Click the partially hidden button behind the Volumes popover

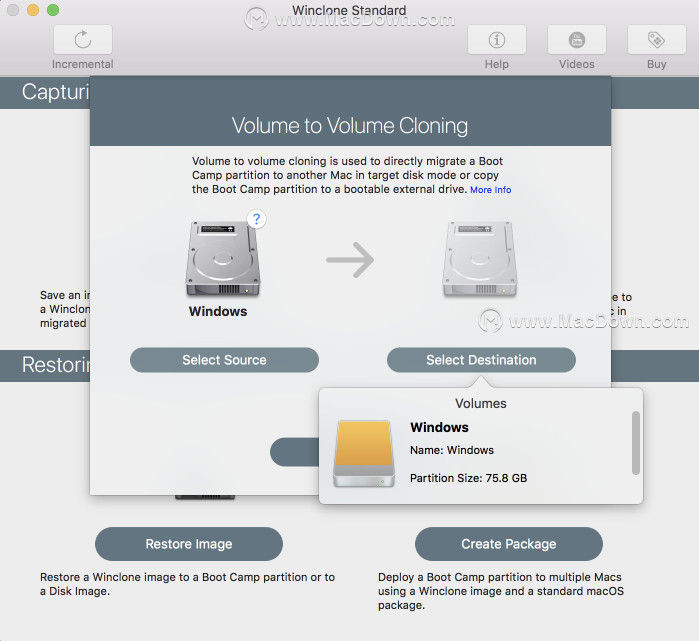point(295,452)
